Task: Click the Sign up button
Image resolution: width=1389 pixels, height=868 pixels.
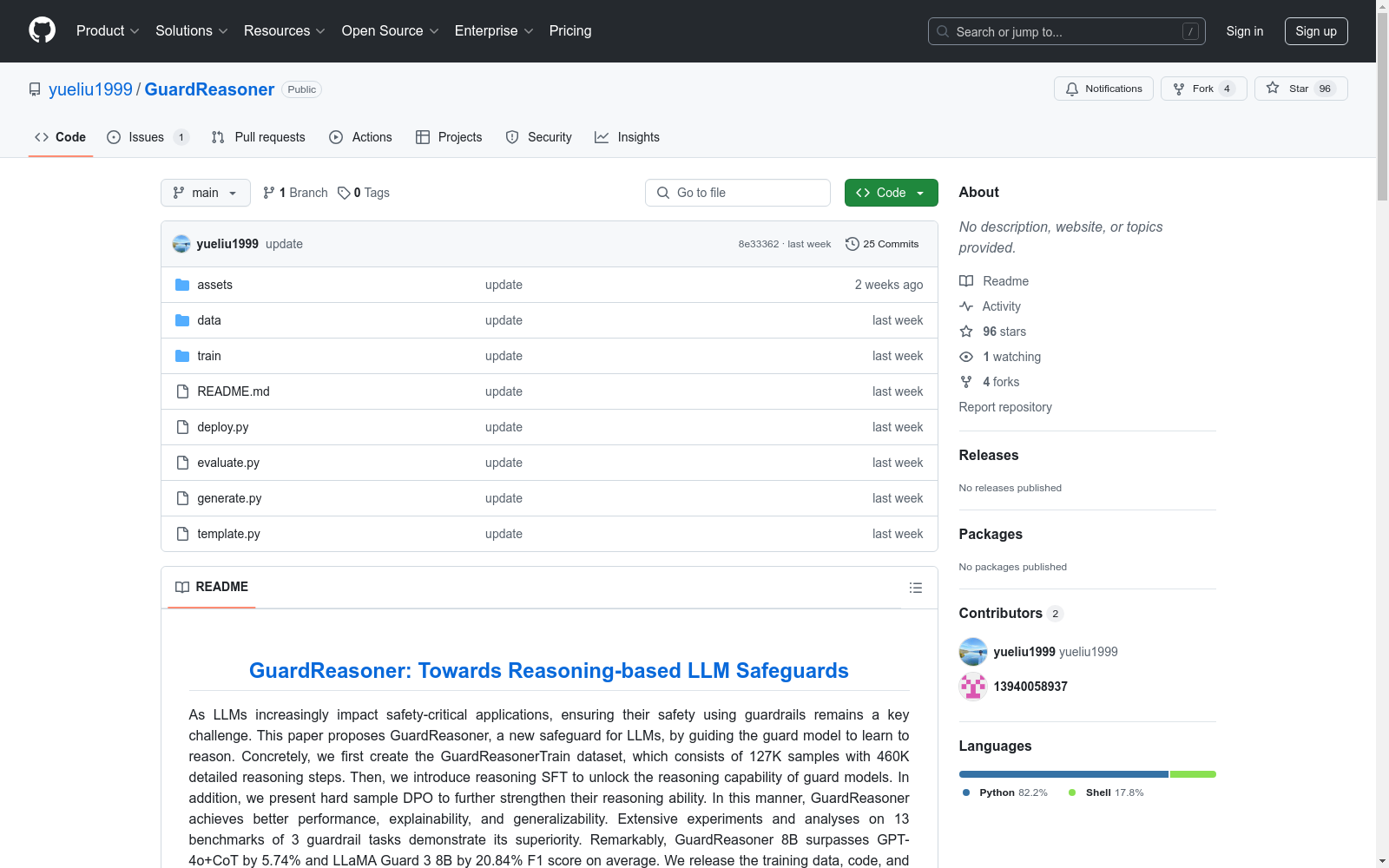Action: click(1316, 31)
